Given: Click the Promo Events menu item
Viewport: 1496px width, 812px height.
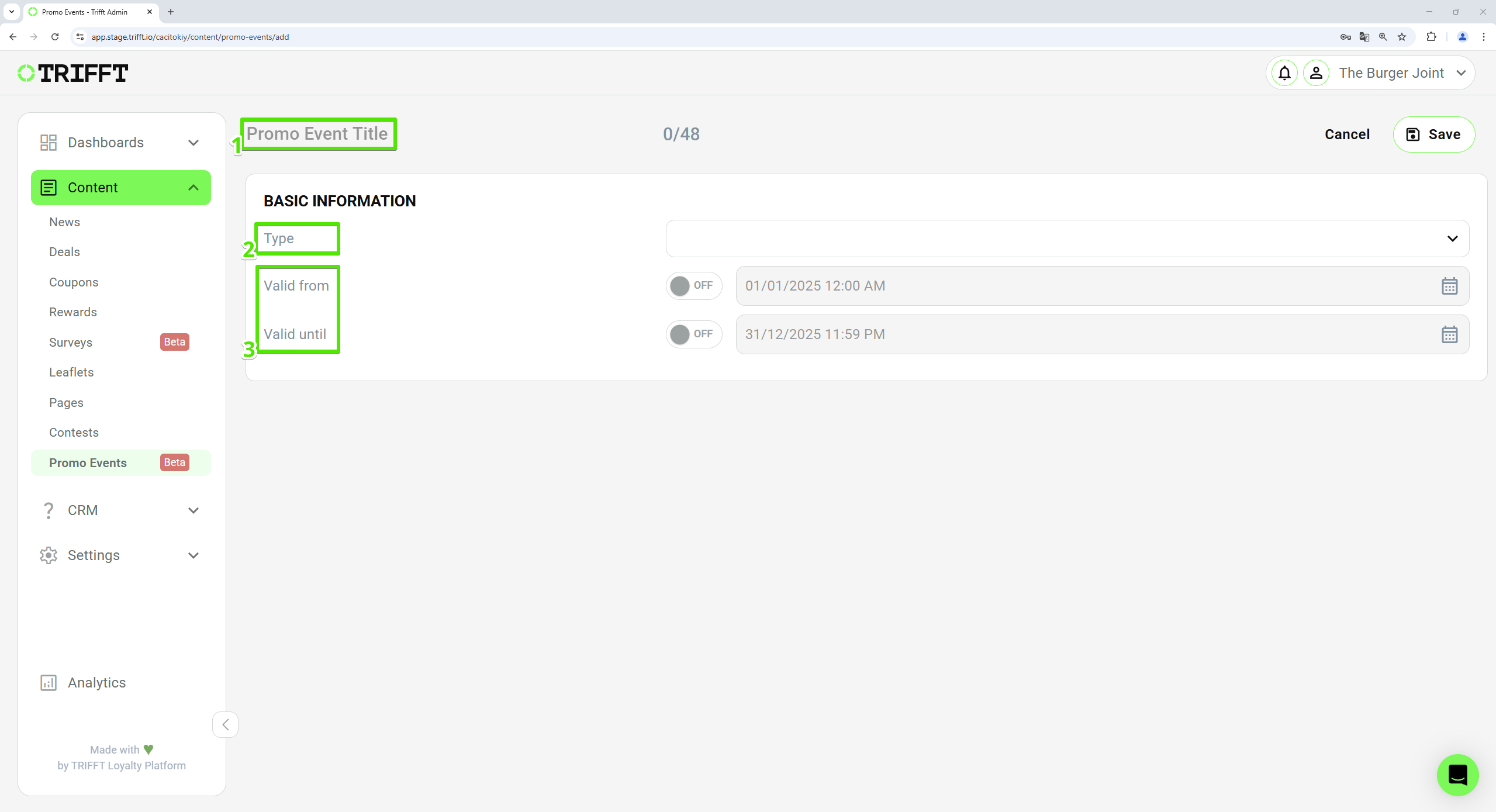Looking at the screenshot, I should coord(87,461).
